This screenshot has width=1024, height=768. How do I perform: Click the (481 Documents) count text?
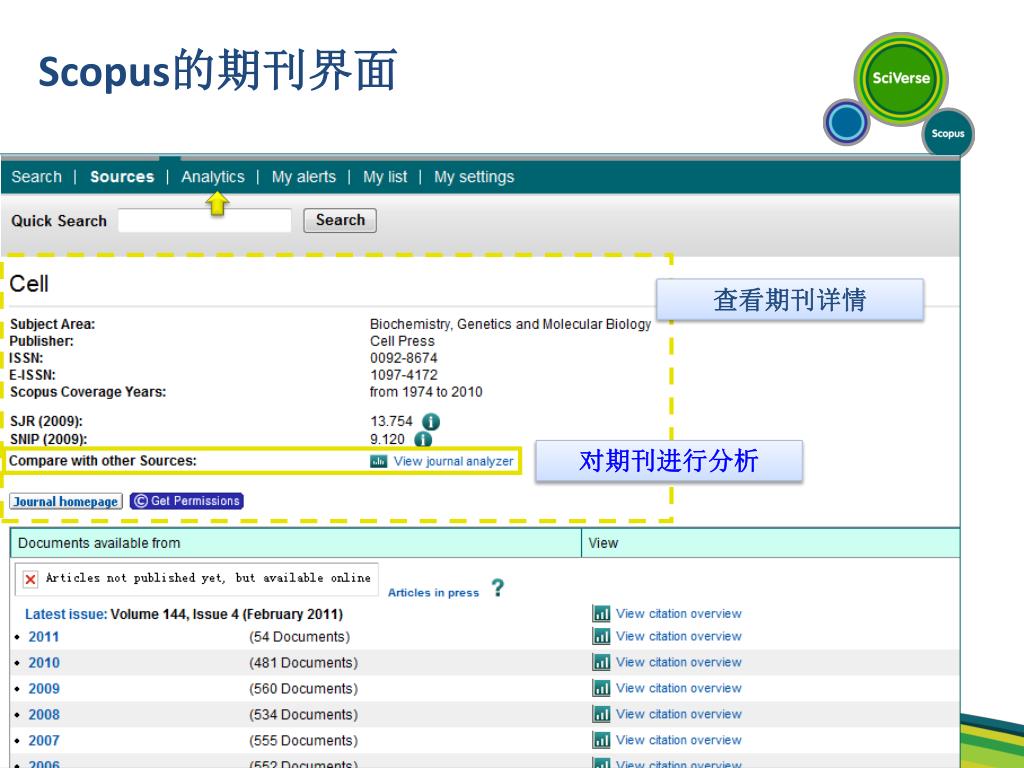tap(304, 663)
